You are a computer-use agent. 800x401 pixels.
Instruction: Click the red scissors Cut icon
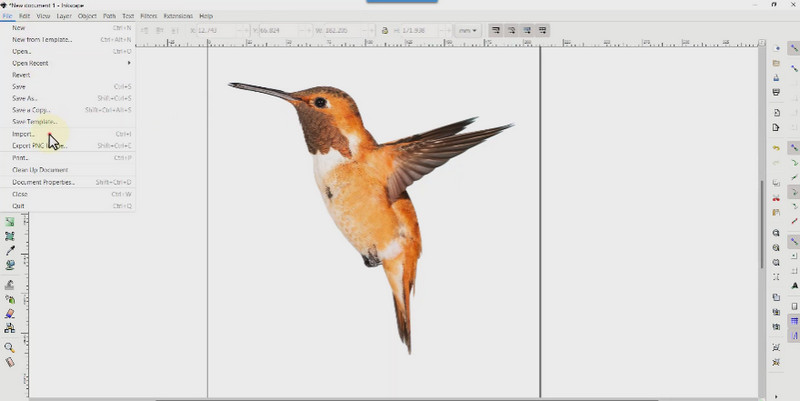pos(776,197)
